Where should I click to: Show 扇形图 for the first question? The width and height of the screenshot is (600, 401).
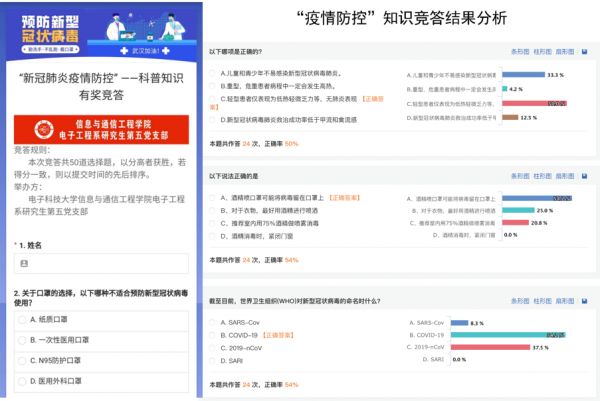click(564, 49)
